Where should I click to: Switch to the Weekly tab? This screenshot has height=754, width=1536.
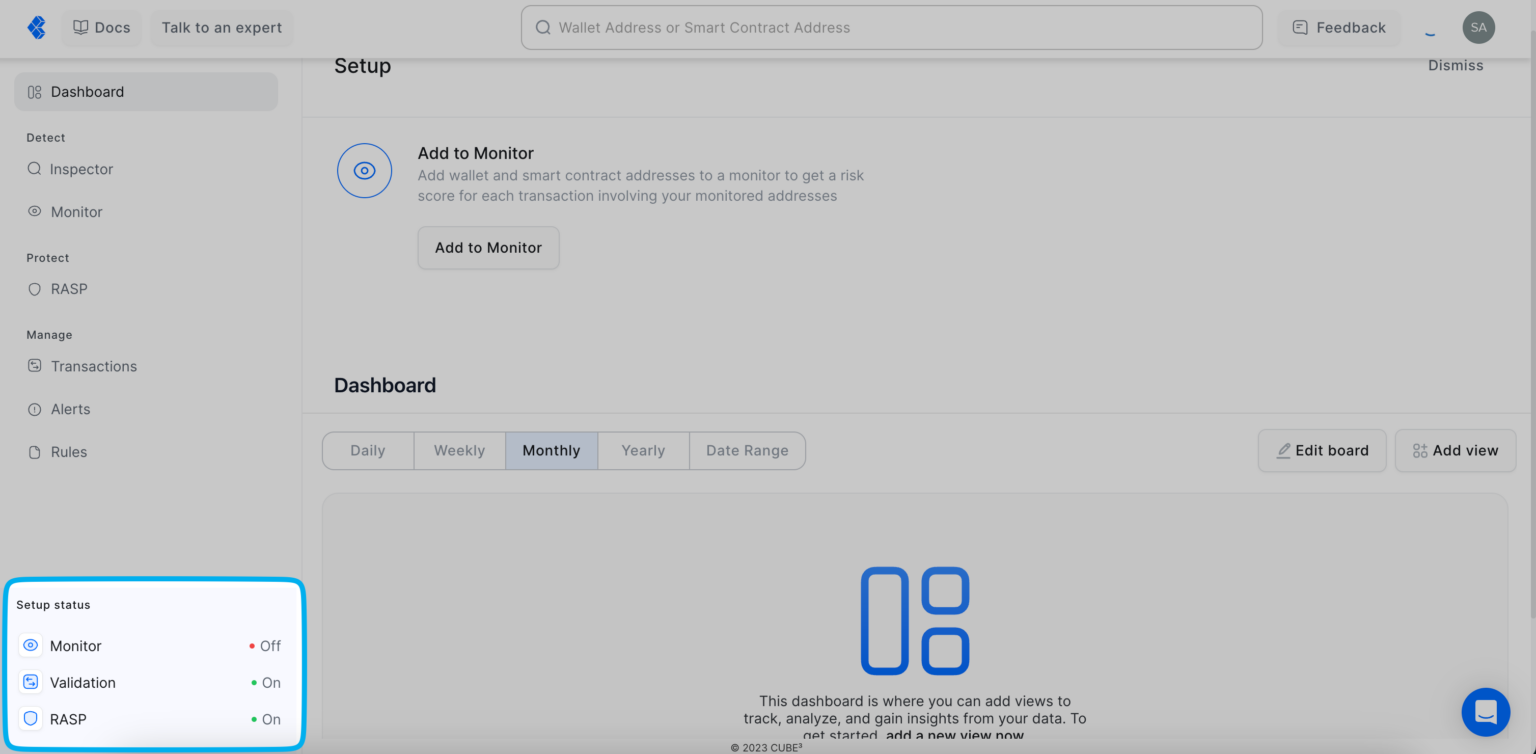coord(459,450)
